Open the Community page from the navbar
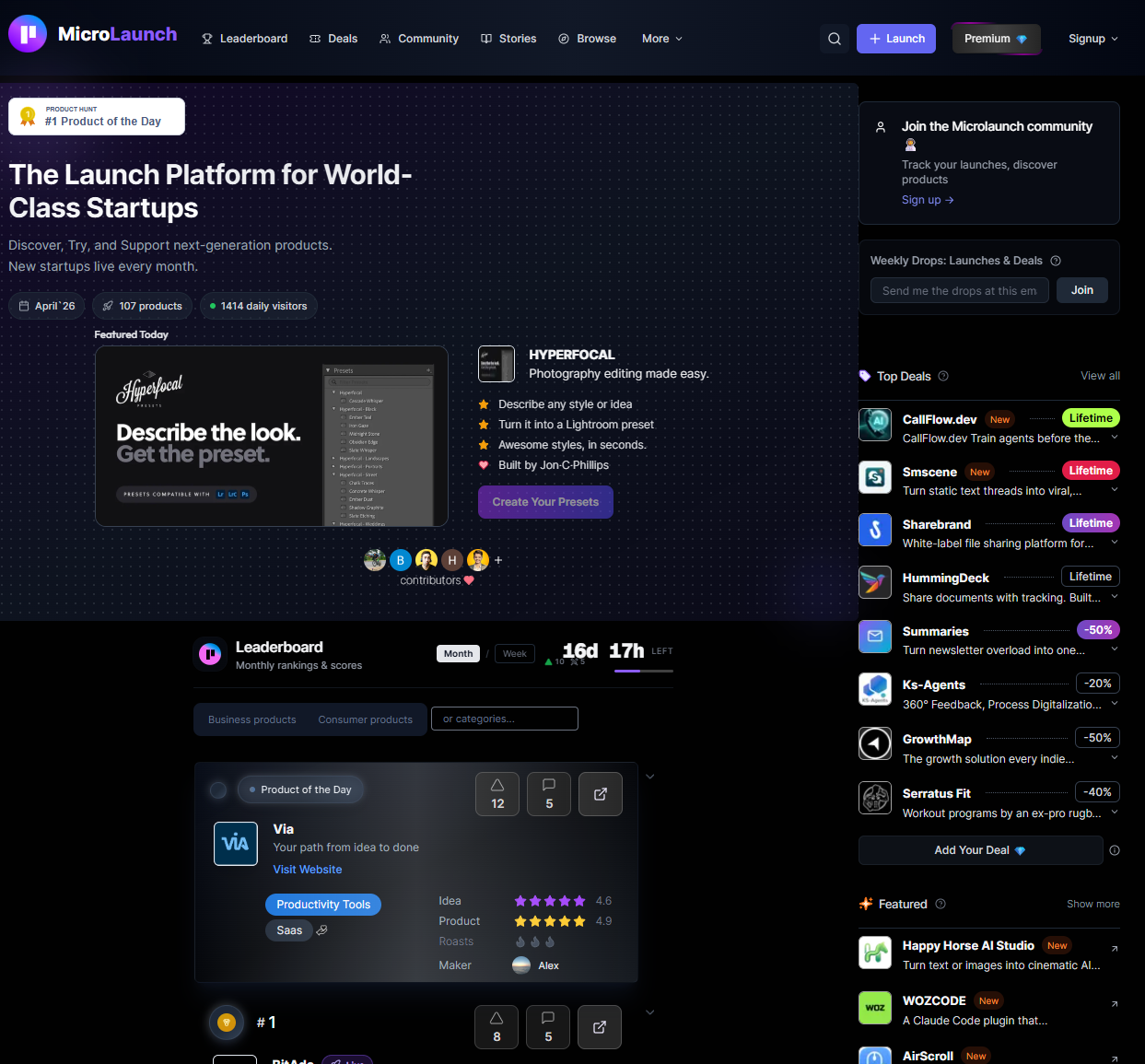 click(418, 39)
